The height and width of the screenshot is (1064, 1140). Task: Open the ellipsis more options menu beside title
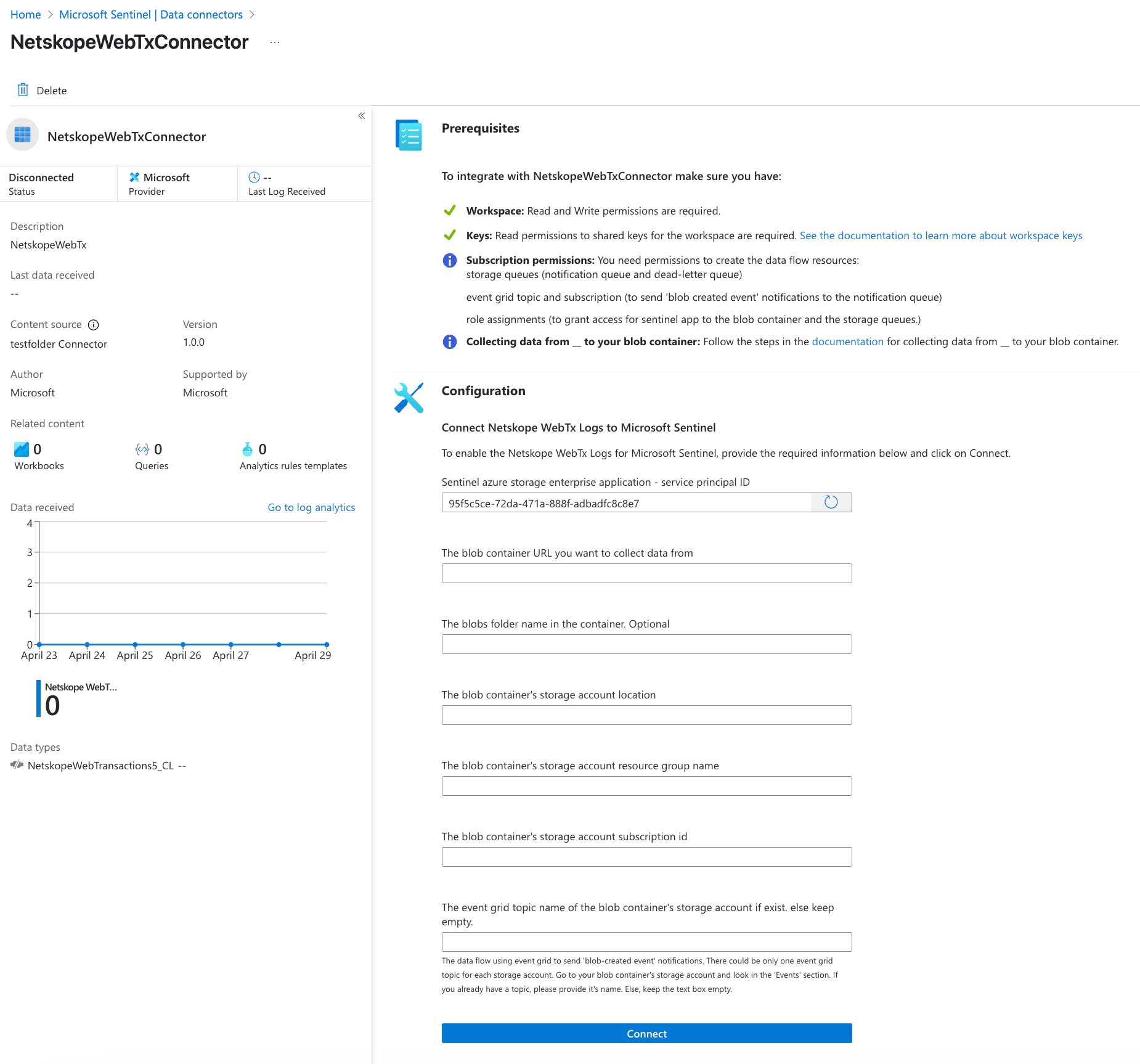275,43
